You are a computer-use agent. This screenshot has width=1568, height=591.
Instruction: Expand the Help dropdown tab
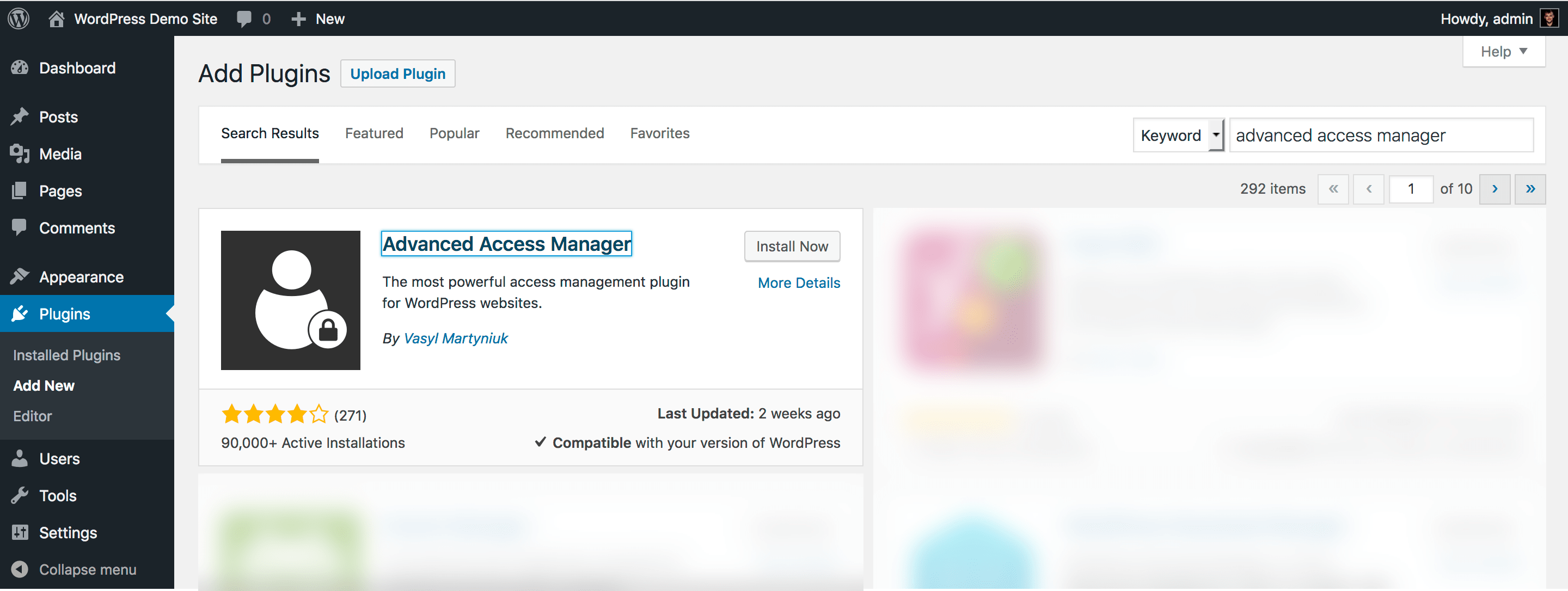tap(1503, 51)
